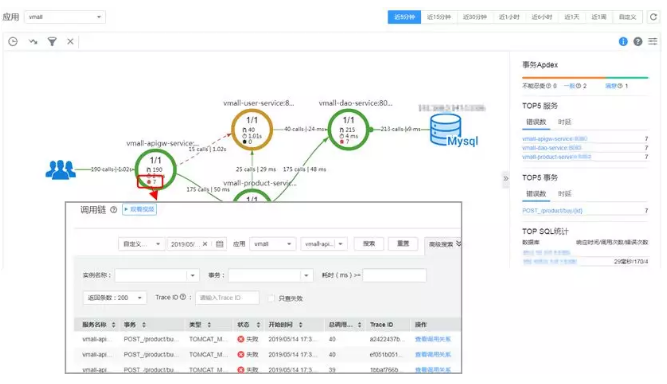Select the last 15 minutes time tab
Image resolution: width=667 pixels, height=384 pixels.
tap(439, 17)
